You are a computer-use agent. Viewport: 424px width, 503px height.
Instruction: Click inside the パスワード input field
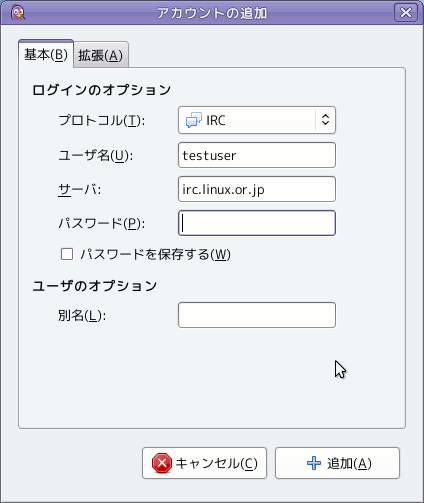[257, 223]
